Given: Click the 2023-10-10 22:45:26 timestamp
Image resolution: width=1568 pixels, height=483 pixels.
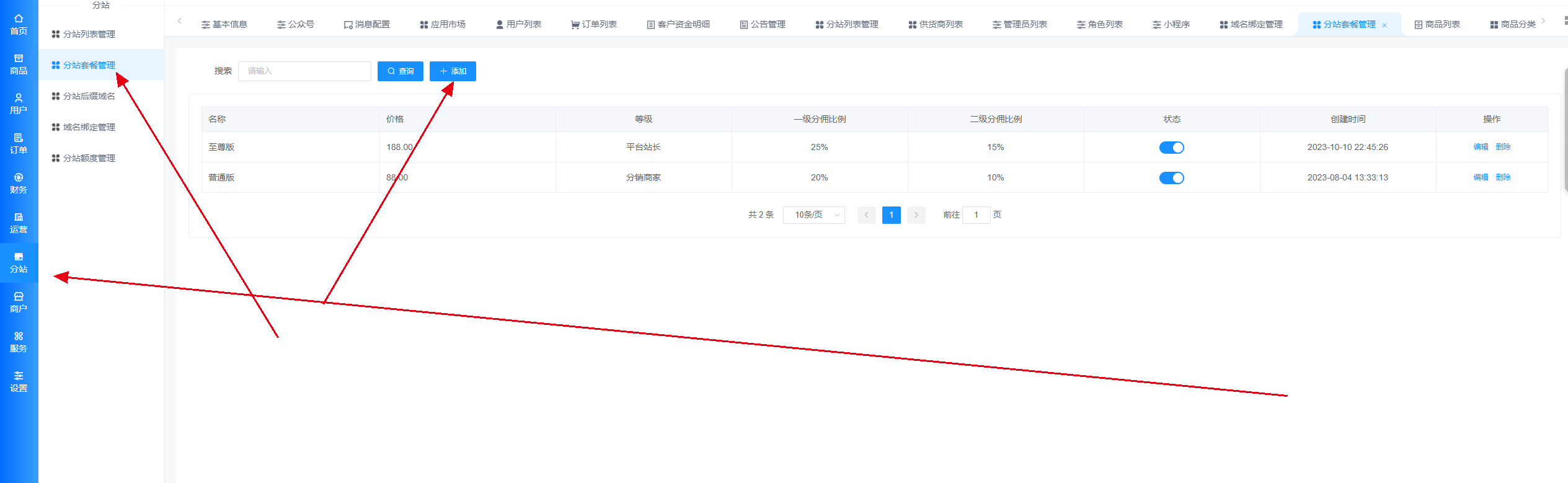Looking at the screenshot, I should click(x=1348, y=147).
